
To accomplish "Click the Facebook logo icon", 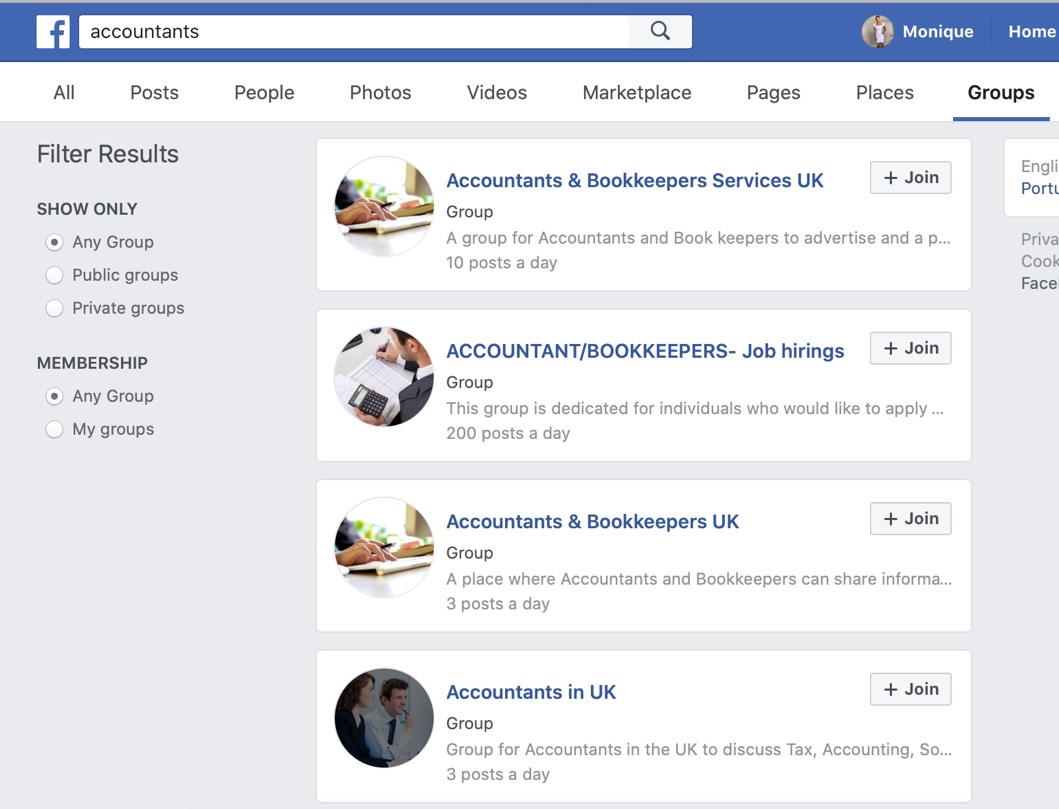I will coord(53,32).
